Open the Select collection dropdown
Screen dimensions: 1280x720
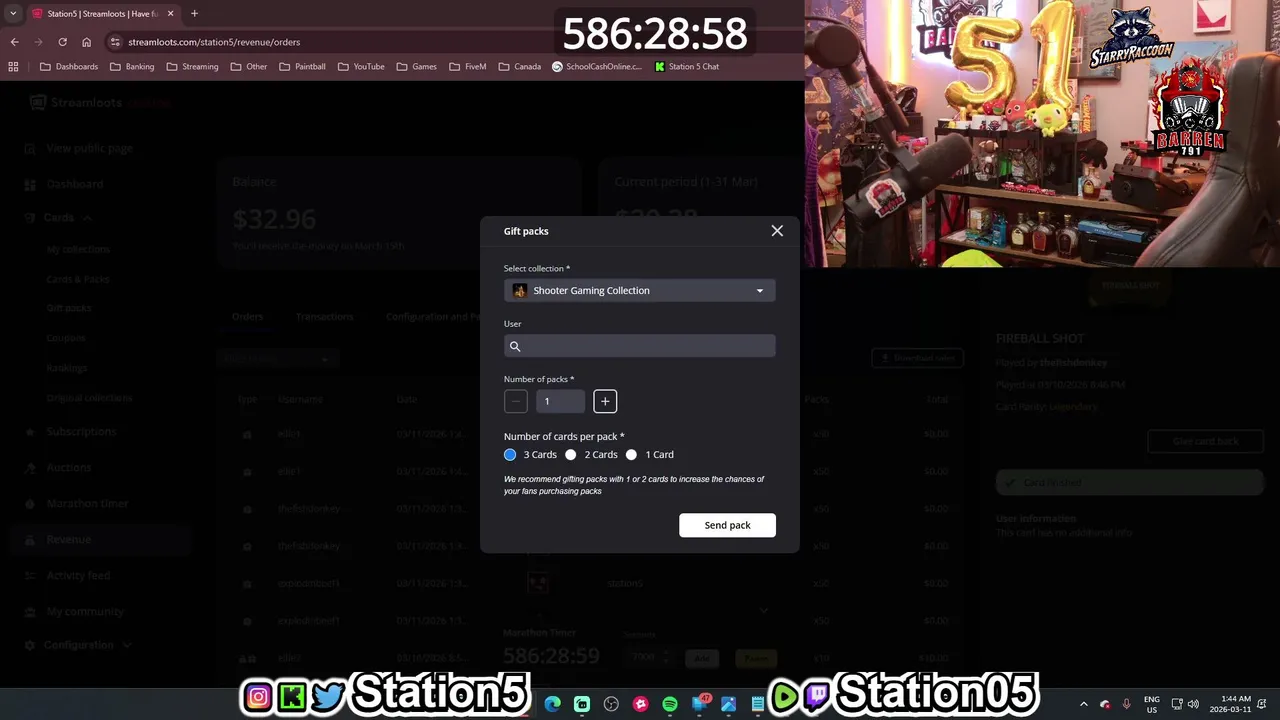(640, 291)
